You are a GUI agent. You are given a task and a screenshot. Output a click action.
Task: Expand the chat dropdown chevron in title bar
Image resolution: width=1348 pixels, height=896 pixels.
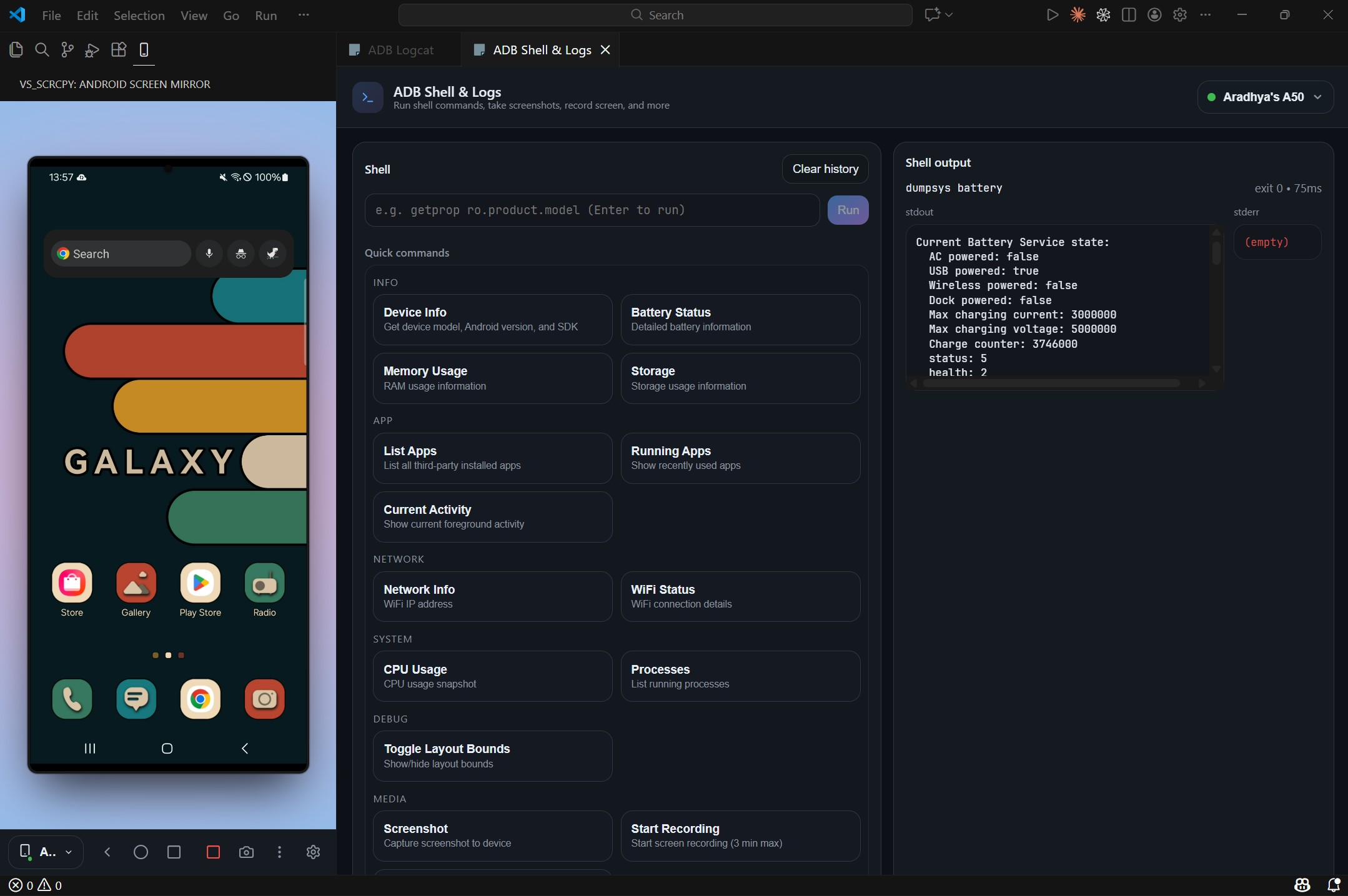[949, 15]
